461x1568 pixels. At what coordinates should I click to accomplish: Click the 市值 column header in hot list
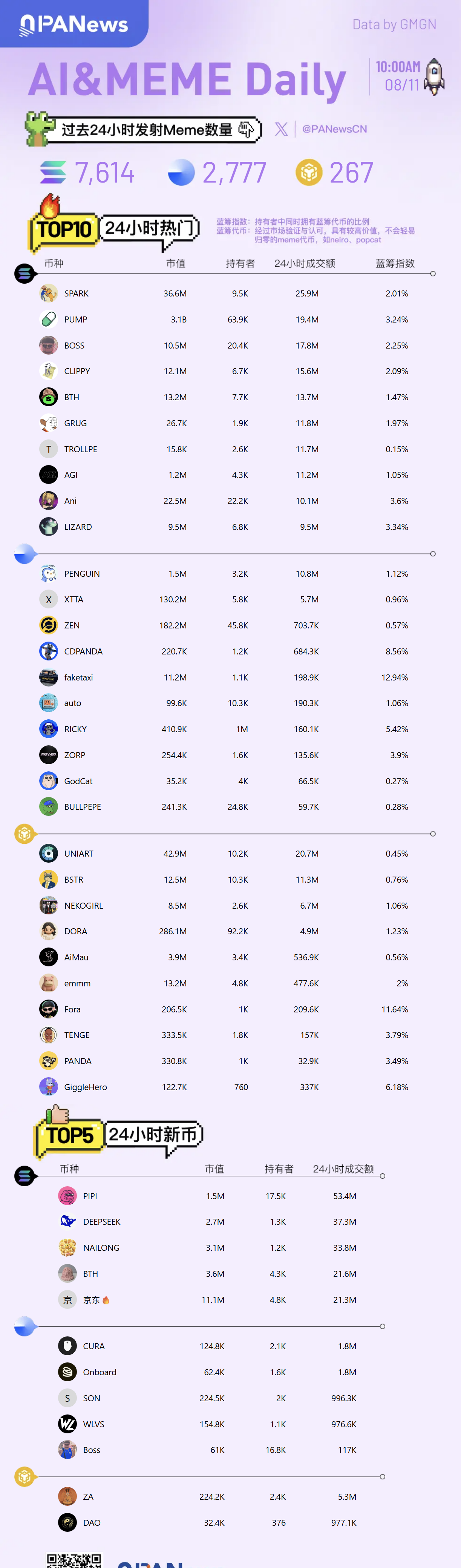click(176, 264)
